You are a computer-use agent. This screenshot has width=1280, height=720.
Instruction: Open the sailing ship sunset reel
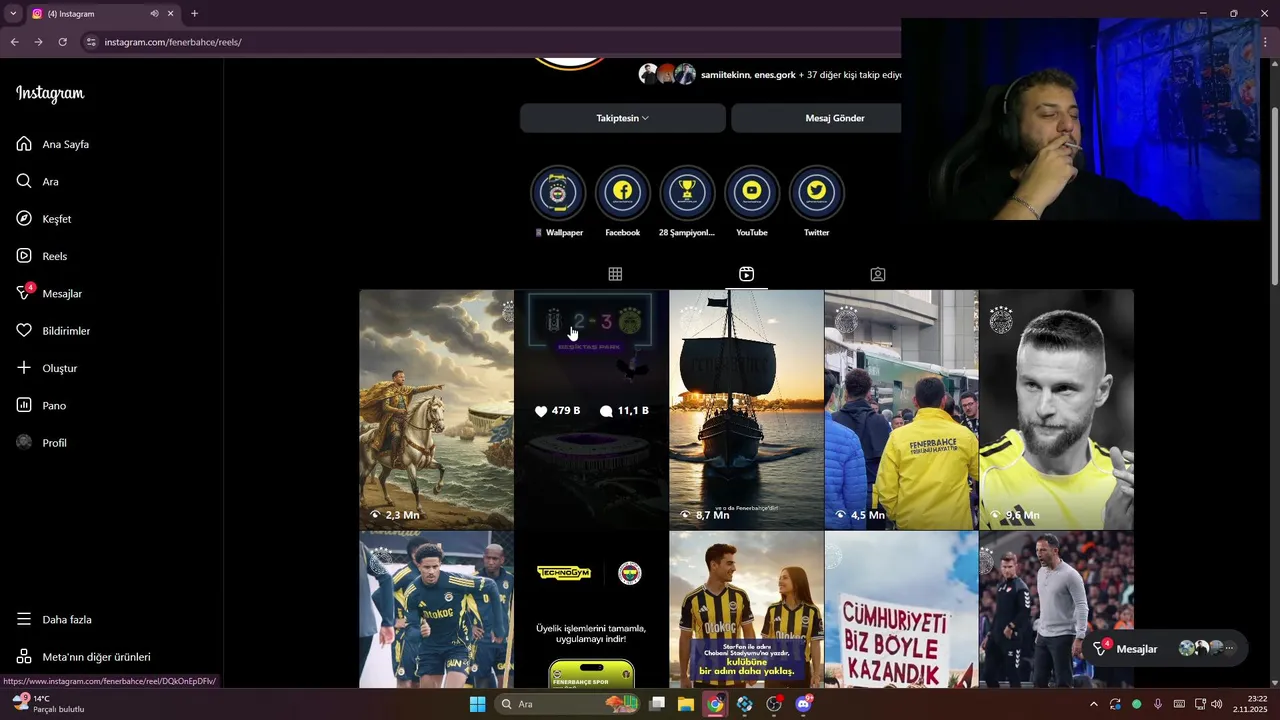pos(746,410)
